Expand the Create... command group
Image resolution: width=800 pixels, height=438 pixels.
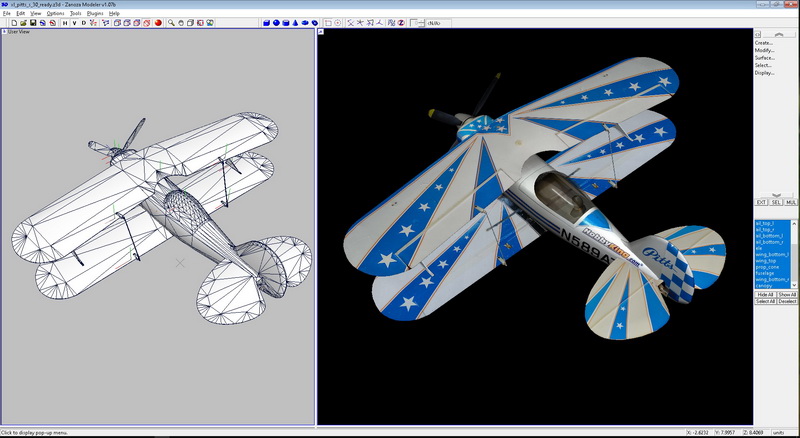764,43
